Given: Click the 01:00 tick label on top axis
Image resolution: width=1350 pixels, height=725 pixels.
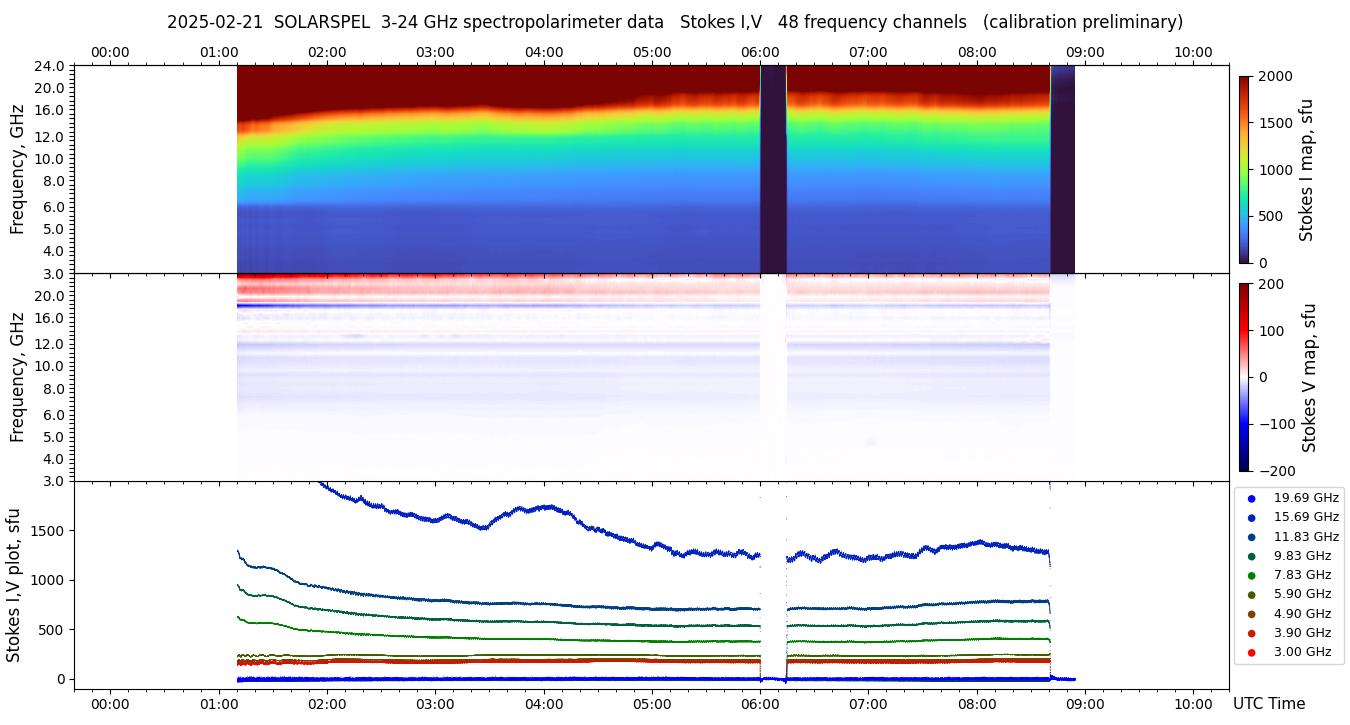Looking at the screenshot, I should coord(219,52).
